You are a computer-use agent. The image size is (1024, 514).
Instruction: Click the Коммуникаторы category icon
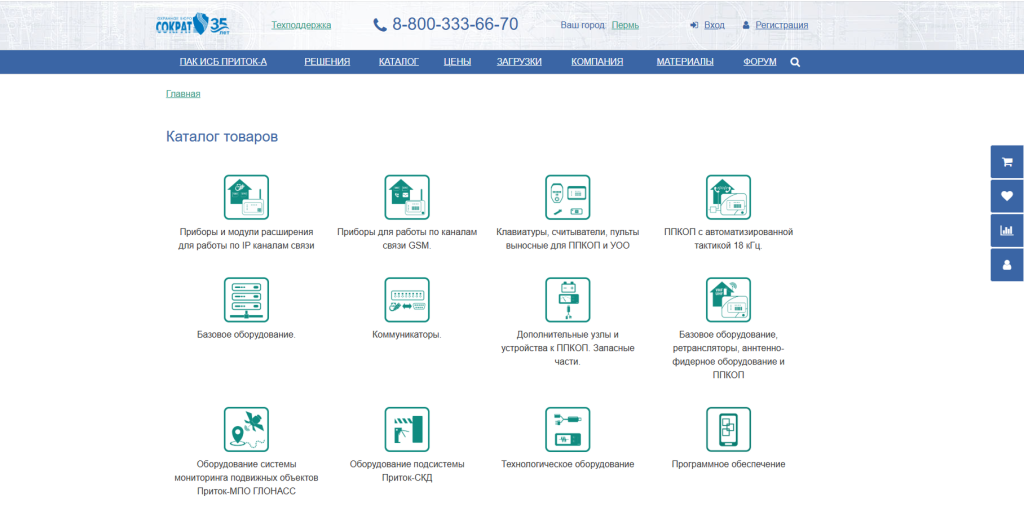[x=407, y=300]
